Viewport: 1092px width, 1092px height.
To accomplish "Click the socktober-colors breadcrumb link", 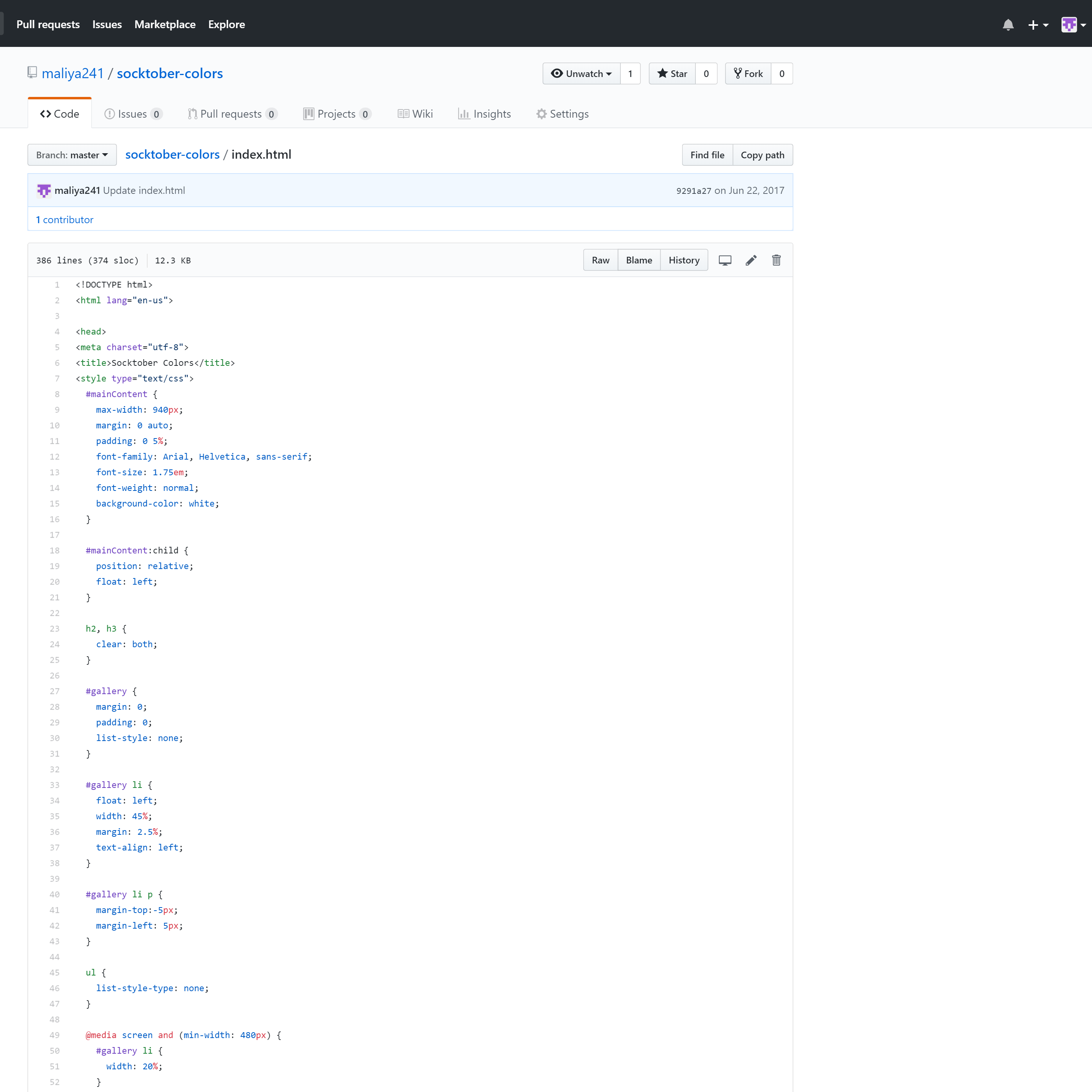I will (172, 154).
